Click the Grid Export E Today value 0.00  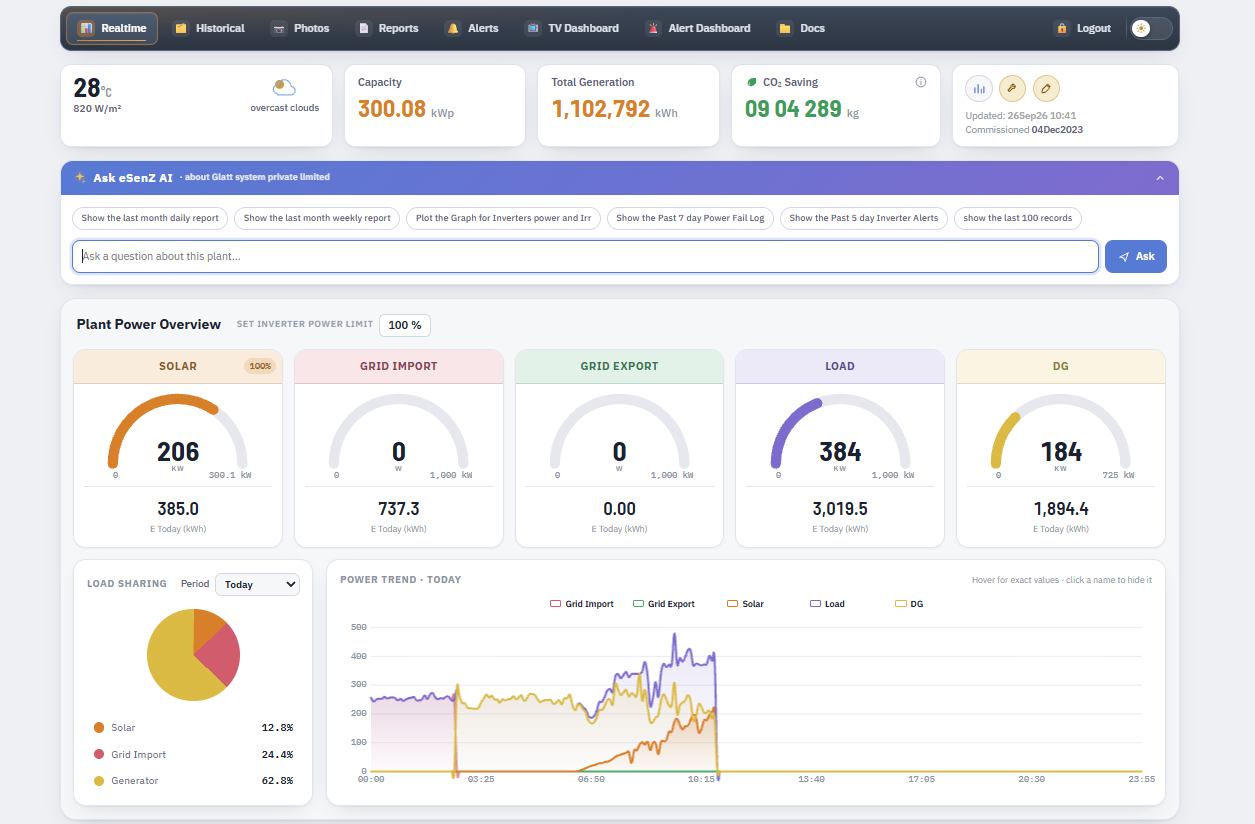[620, 509]
